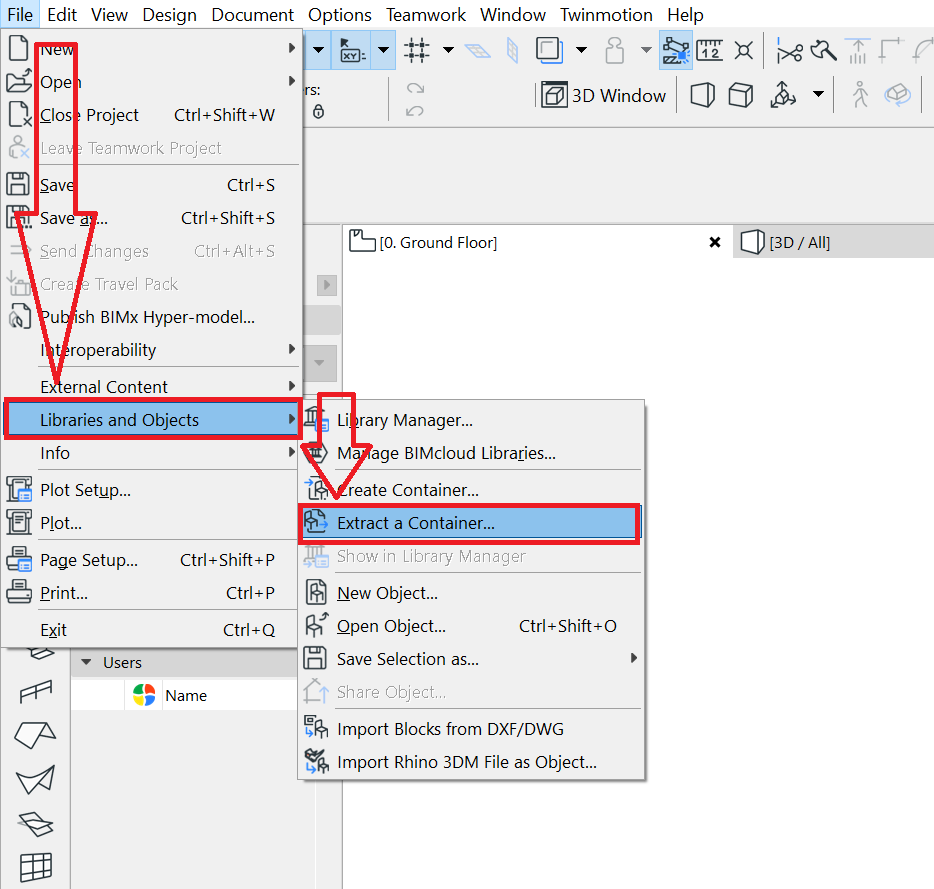934x889 pixels.
Task: Select the stair railing tool icon
Action: click(x=36, y=691)
